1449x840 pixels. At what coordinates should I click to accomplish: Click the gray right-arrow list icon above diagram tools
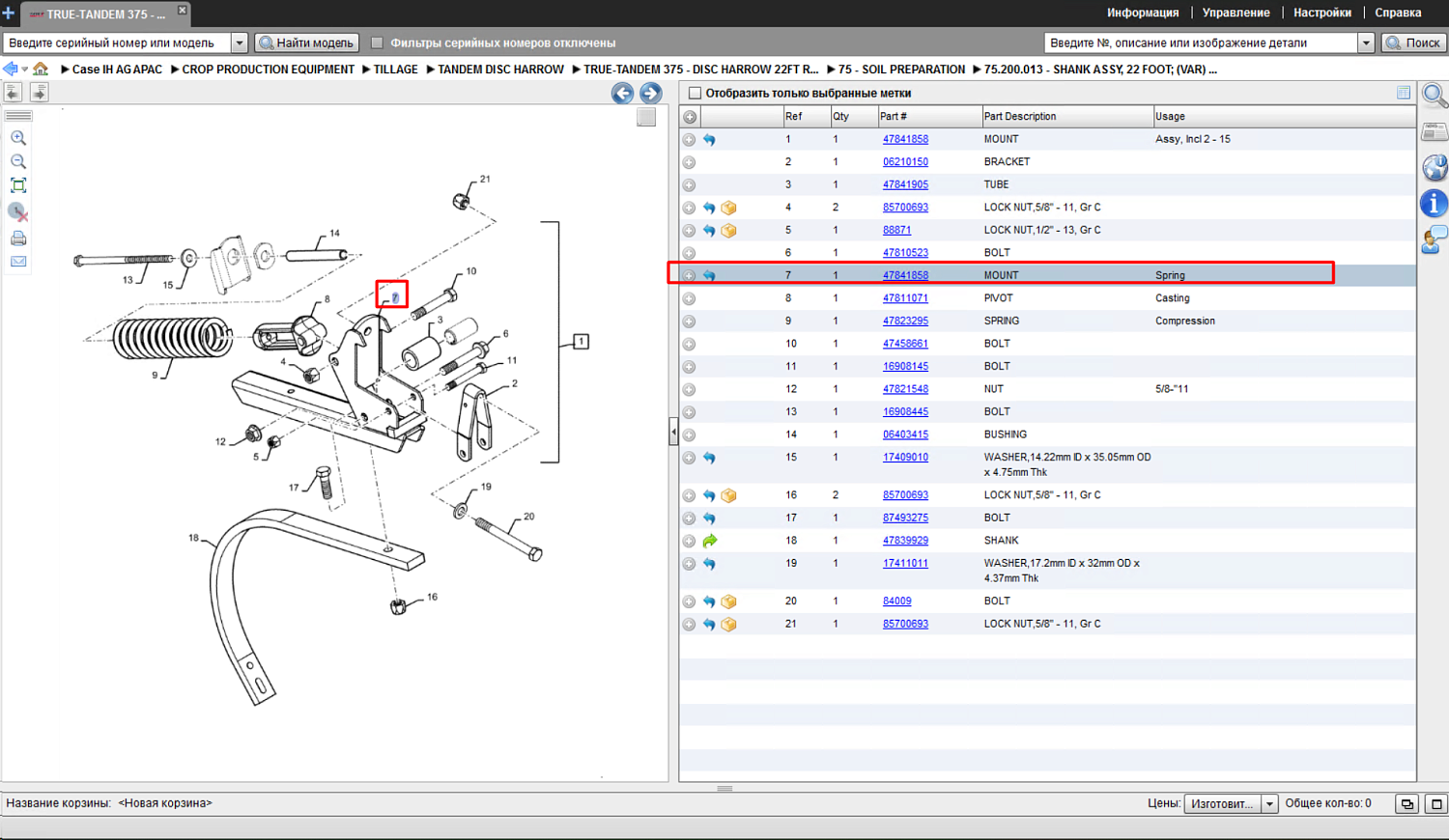(x=40, y=92)
